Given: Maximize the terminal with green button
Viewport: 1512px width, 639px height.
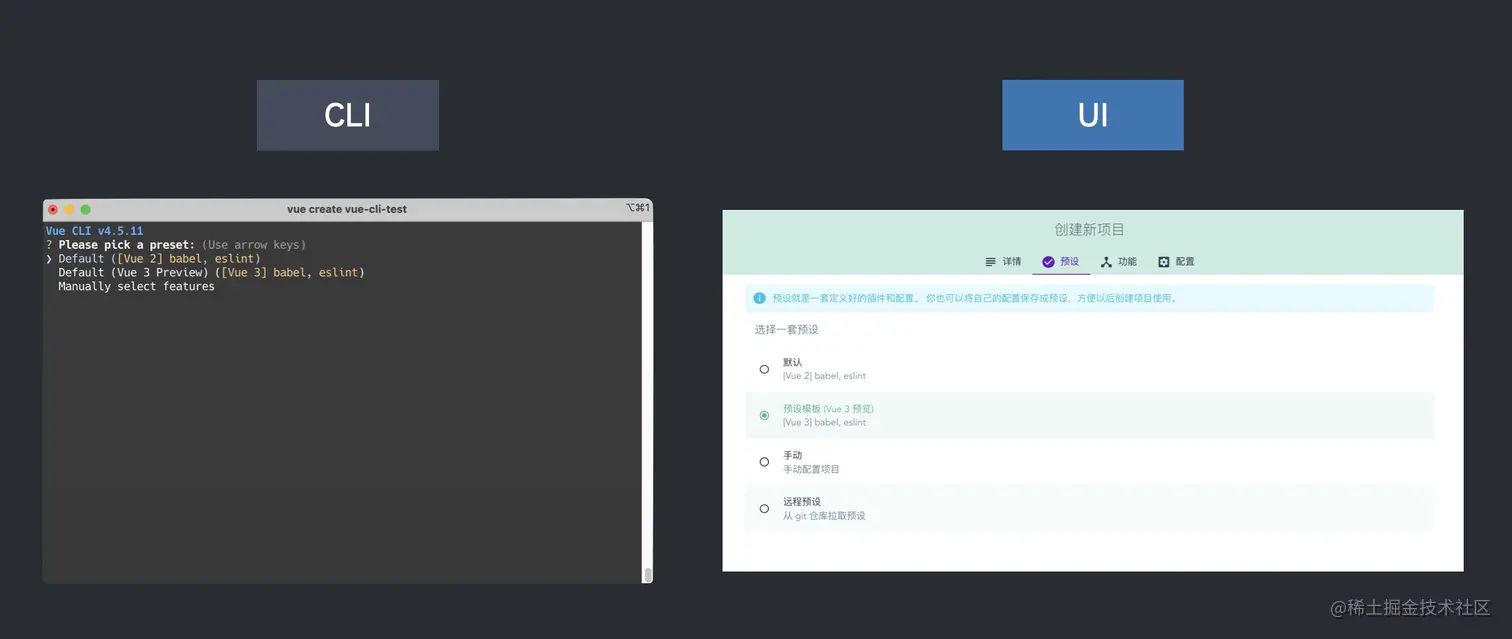Looking at the screenshot, I should click(x=85, y=209).
